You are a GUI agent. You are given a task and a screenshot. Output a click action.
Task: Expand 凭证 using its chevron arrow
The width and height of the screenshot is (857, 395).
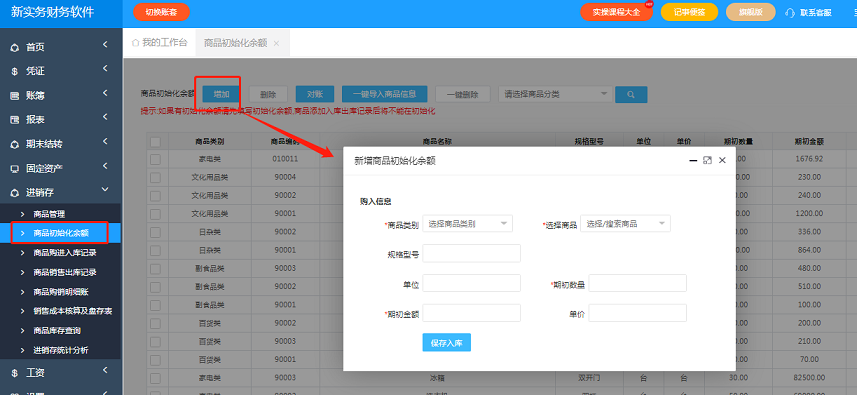click(x=105, y=69)
